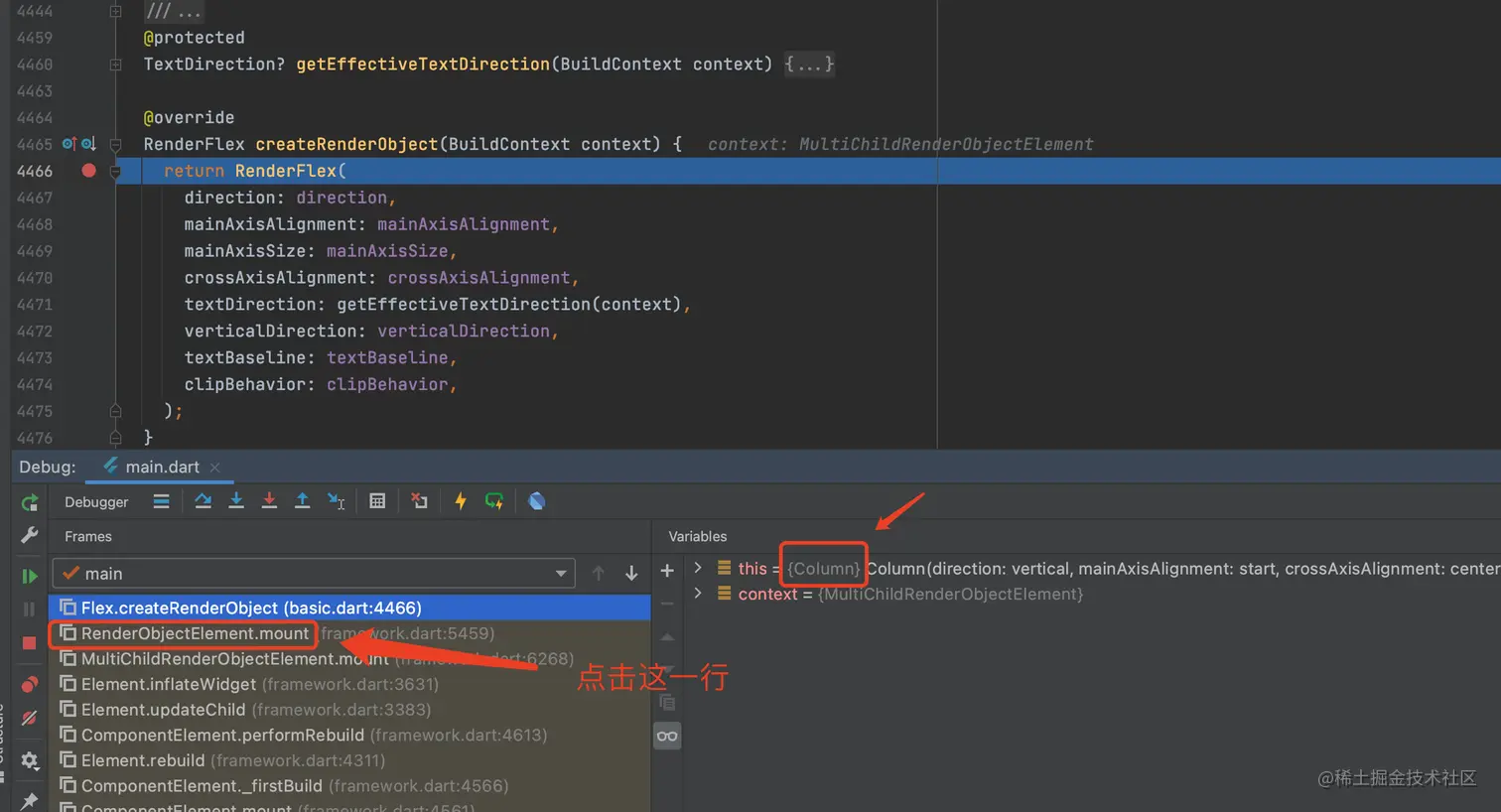Toggle mute breakpoints
This screenshot has height=812, width=1501.
tap(30, 718)
